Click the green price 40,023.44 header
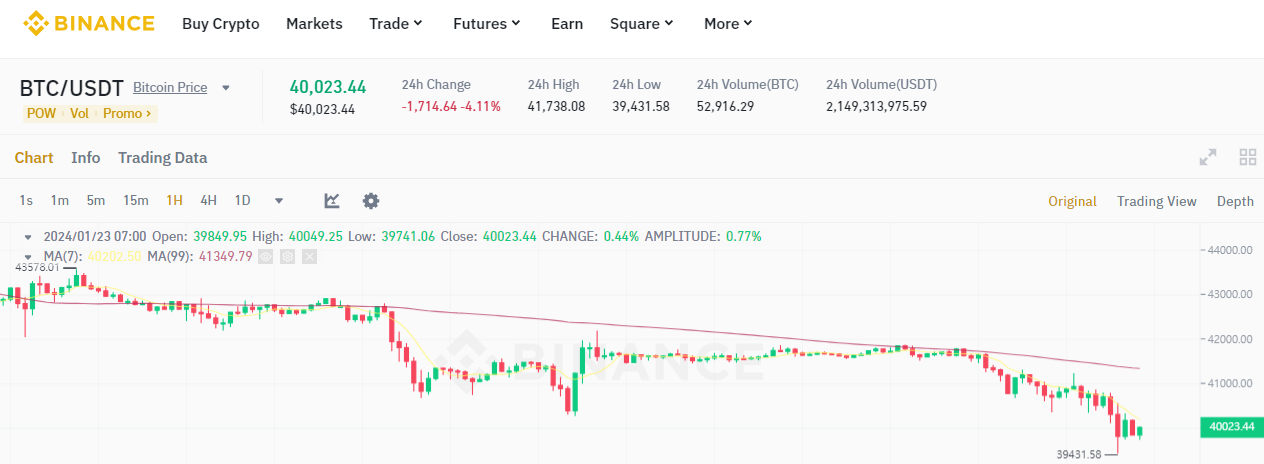The height and width of the screenshot is (464, 1264). pyautogui.click(x=328, y=87)
